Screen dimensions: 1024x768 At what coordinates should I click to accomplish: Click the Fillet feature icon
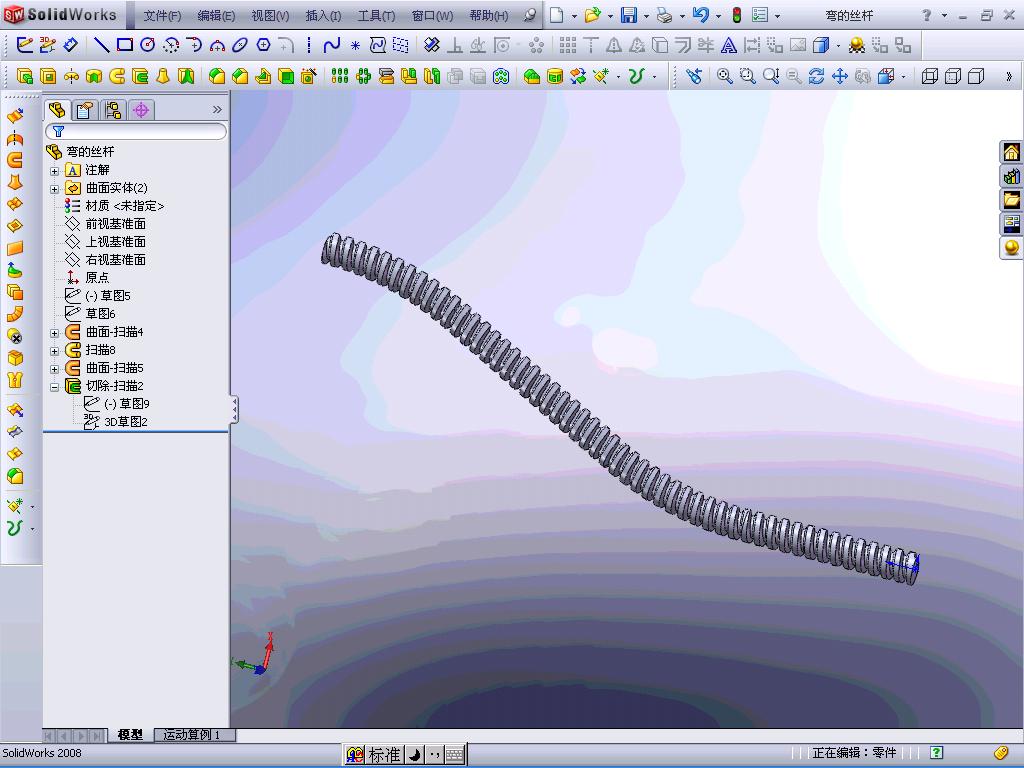click(x=217, y=76)
